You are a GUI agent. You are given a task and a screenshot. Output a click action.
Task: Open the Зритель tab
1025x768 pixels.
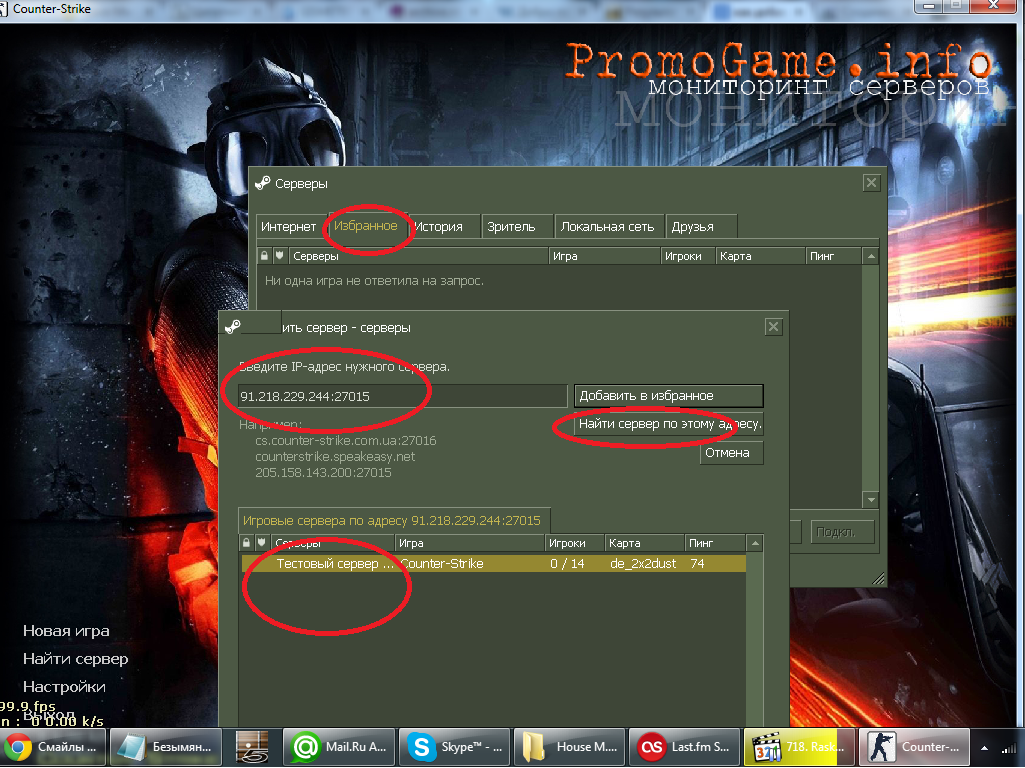pyautogui.click(x=517, y=226)
